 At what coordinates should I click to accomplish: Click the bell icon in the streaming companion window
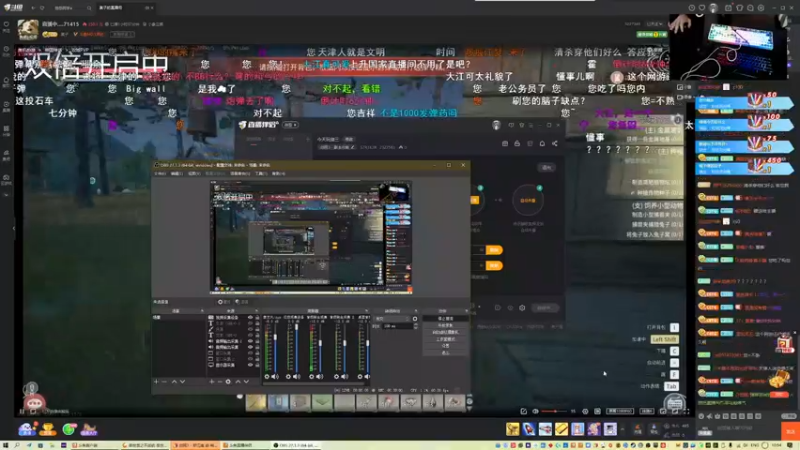coord(542,144)
